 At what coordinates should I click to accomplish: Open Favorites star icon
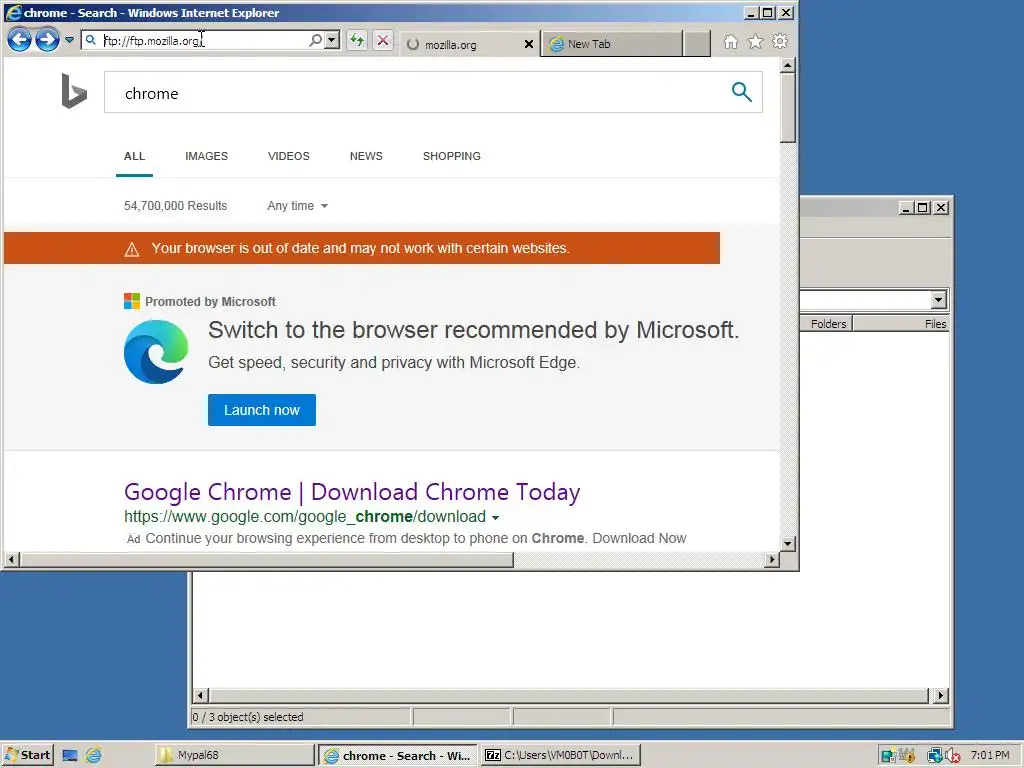point(756,42)
